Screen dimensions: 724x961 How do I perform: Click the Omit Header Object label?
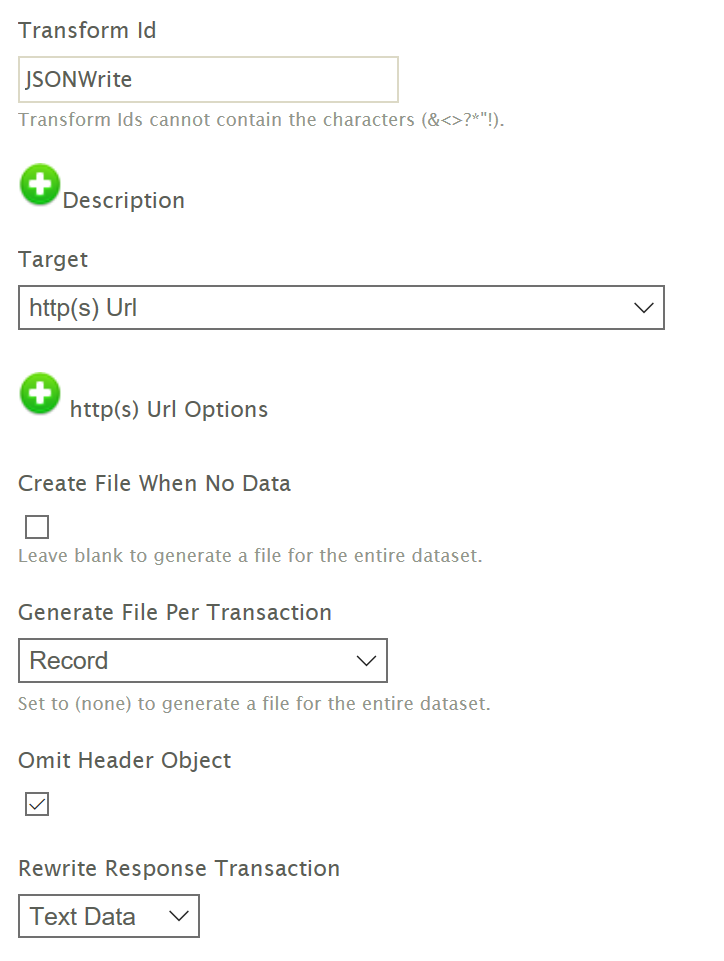pyautogui.click(x=124, y=760)
